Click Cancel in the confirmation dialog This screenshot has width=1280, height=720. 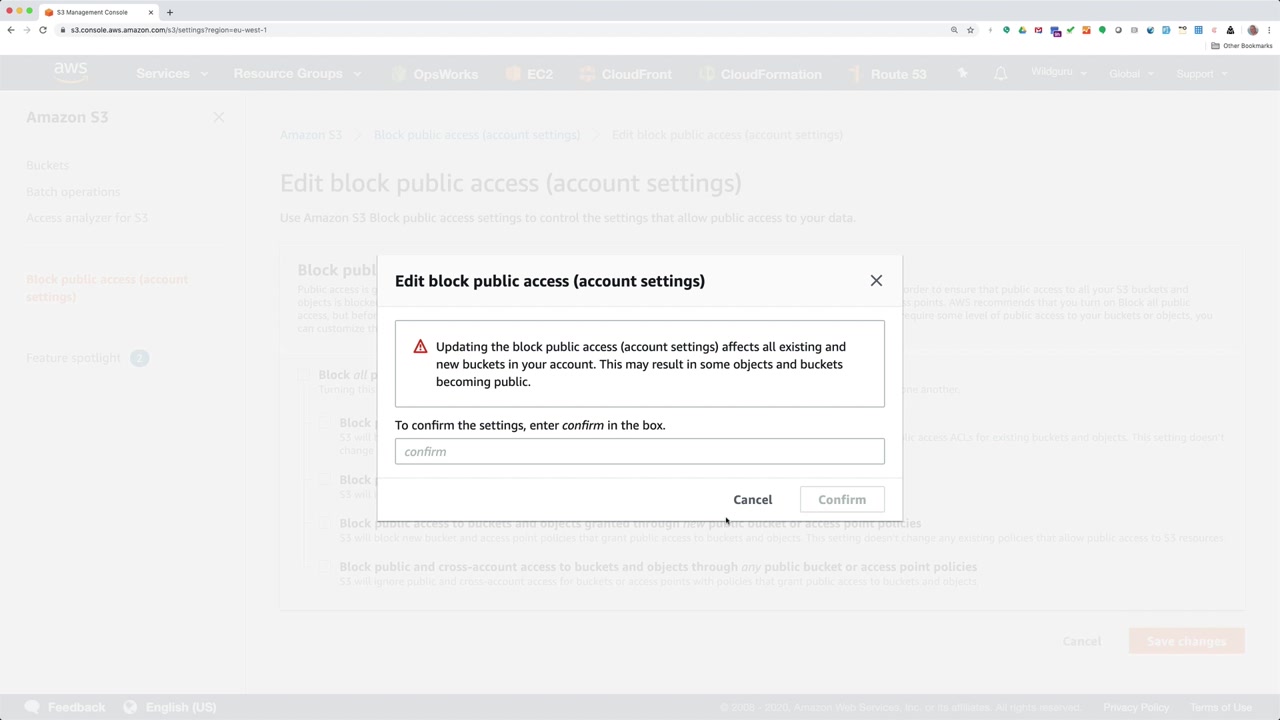point(753,500)
